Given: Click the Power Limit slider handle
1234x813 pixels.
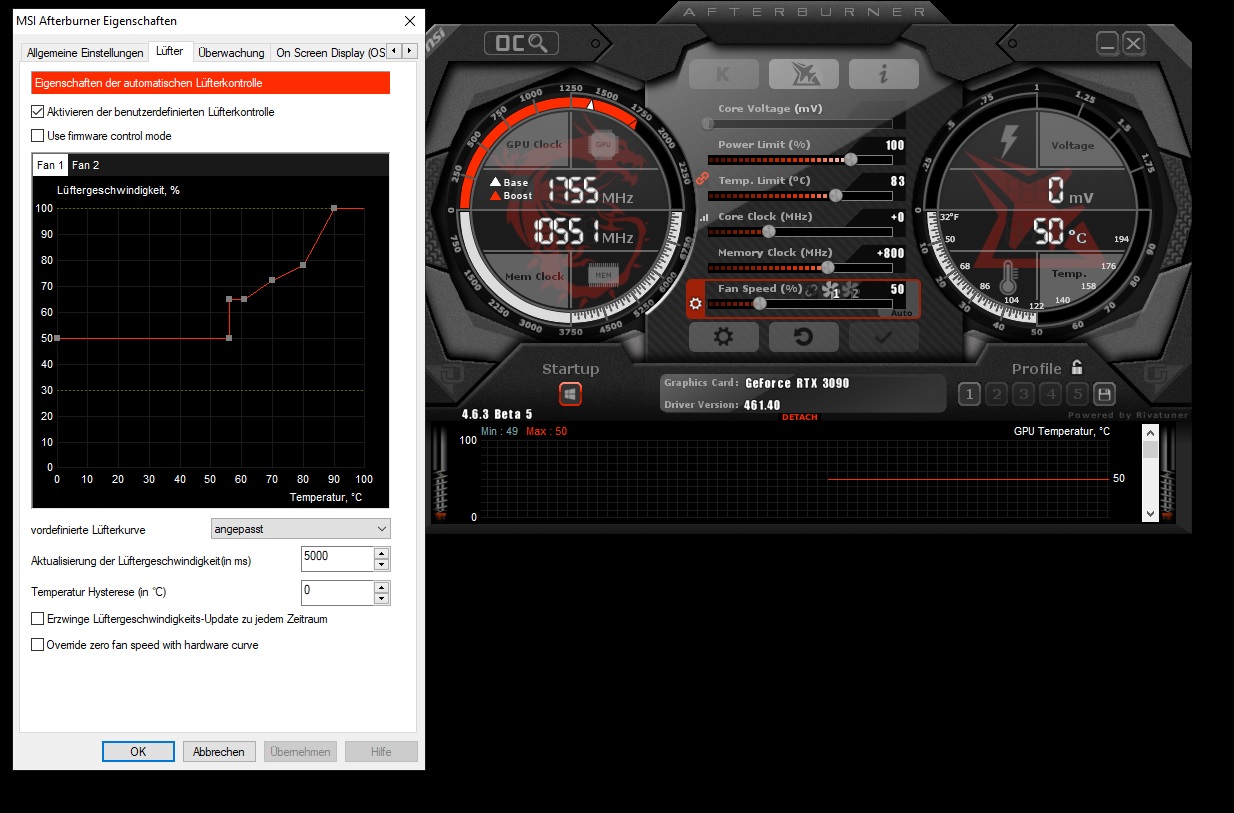Looking at the screenshot, I should (851, 159).
